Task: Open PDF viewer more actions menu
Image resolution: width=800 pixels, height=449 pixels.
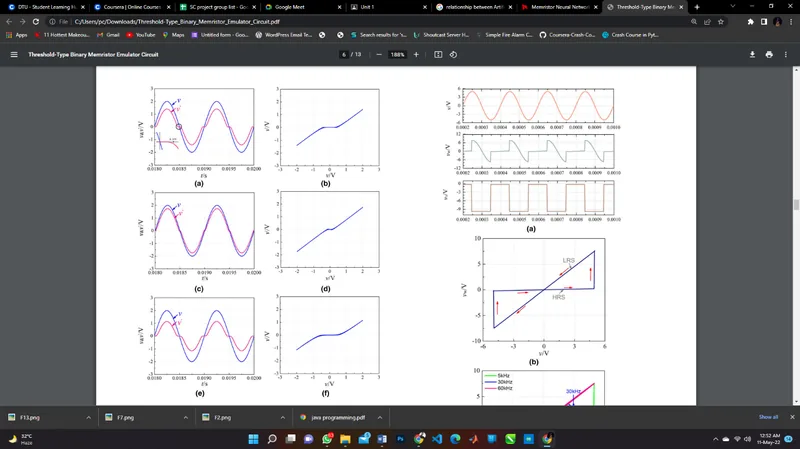Action: tap(786, 55)
